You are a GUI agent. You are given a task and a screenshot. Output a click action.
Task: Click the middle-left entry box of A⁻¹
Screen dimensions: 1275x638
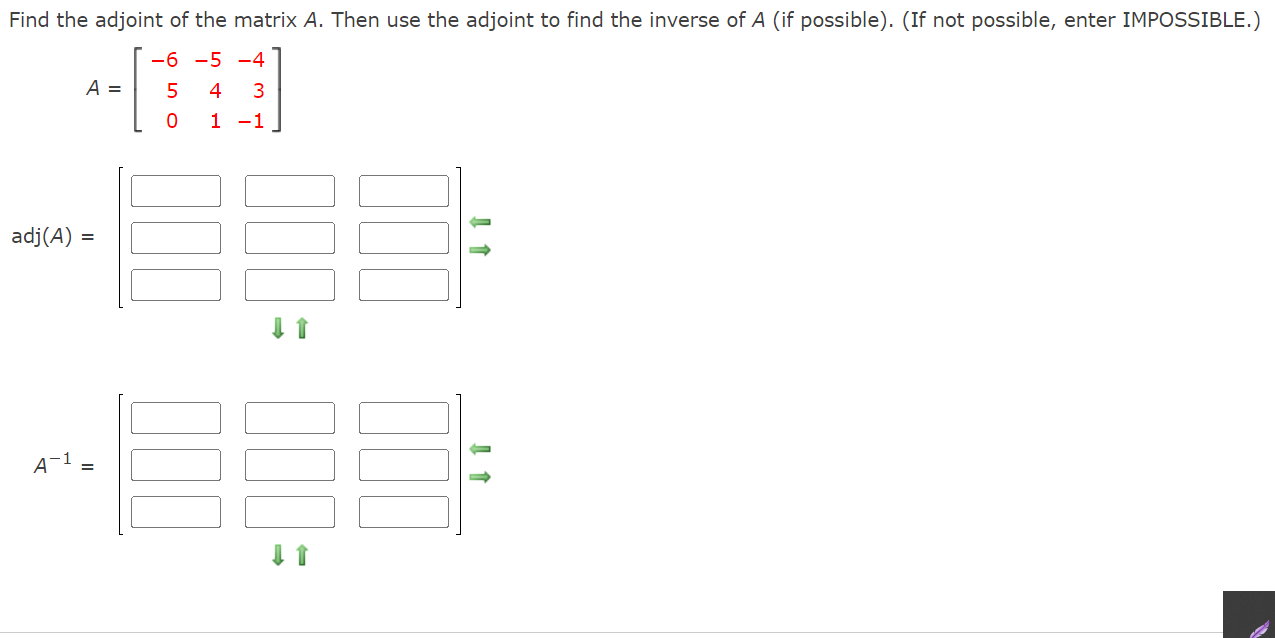click(175, 464)
